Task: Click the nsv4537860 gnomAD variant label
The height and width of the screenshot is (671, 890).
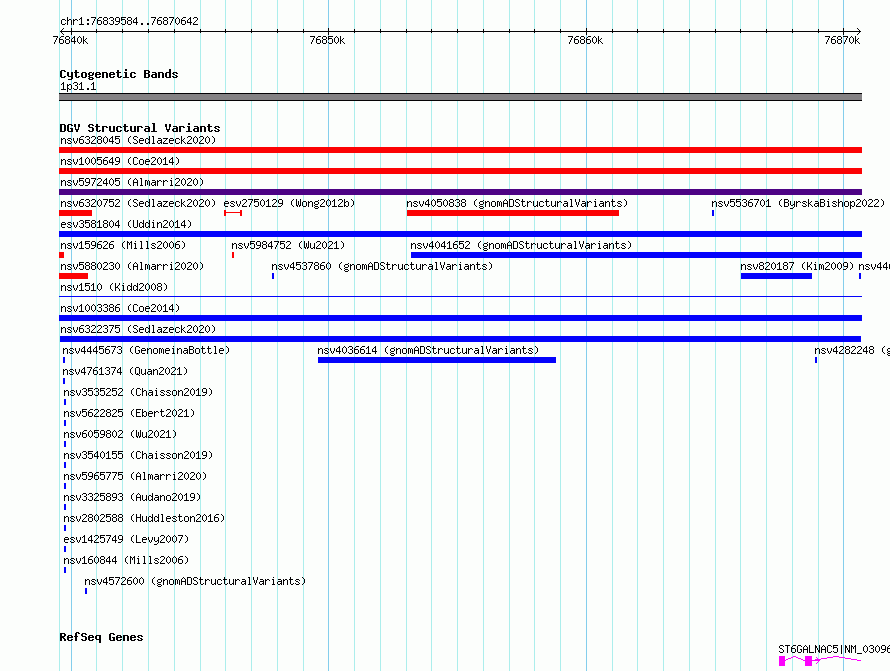Action: 382,266
